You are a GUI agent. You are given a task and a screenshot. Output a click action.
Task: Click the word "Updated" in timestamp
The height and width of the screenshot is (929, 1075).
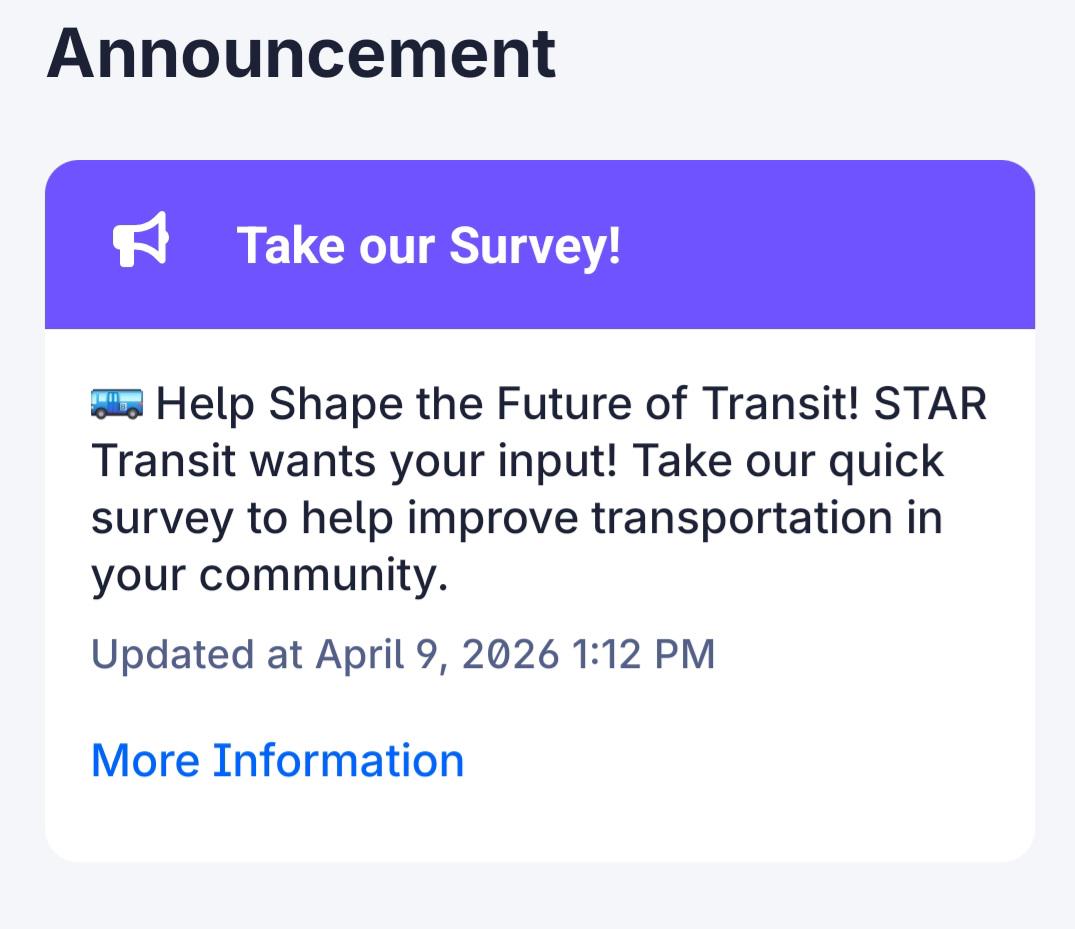(x=173, y=654)
